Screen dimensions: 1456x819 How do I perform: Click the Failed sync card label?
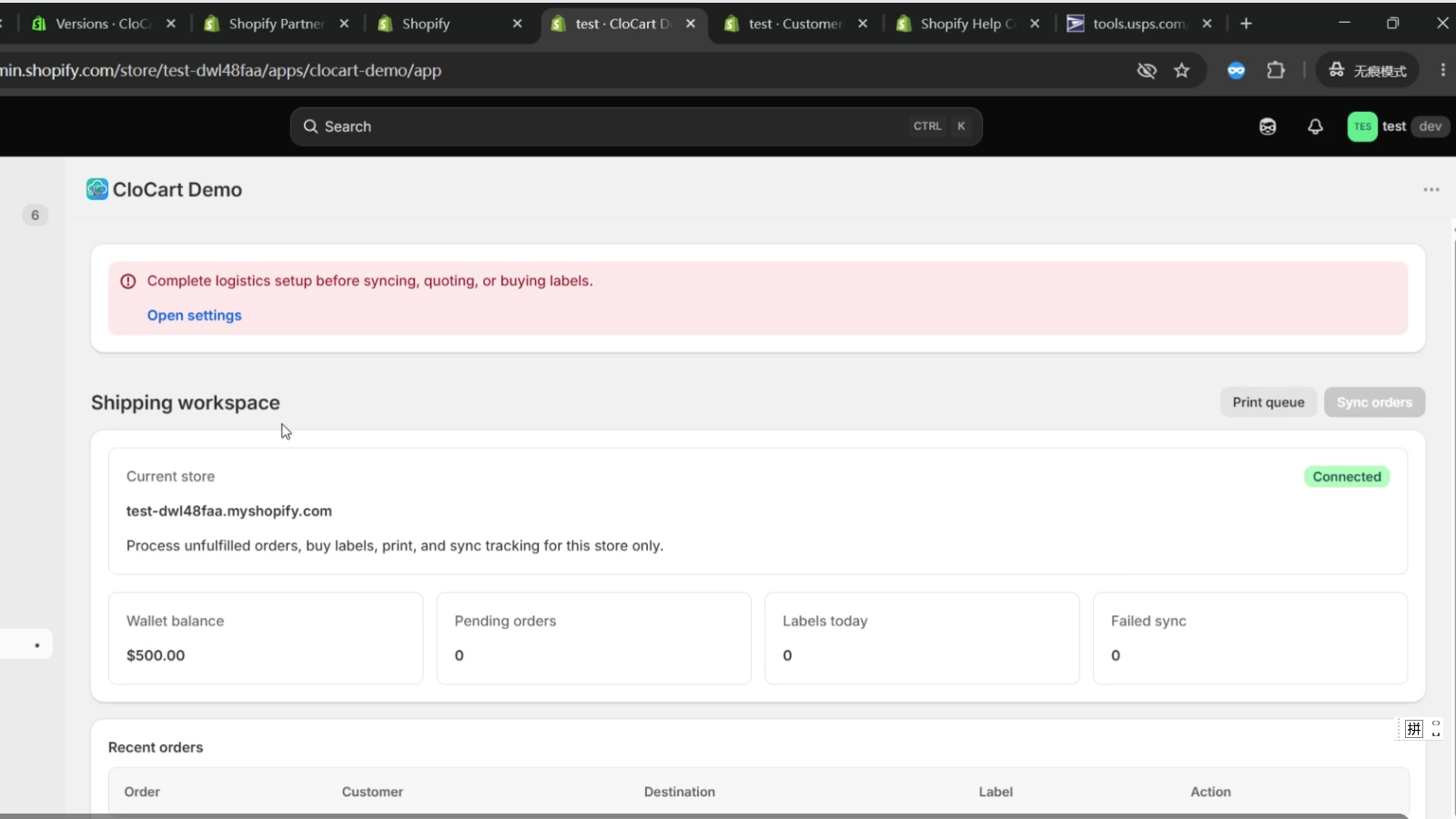[1148, 621]
